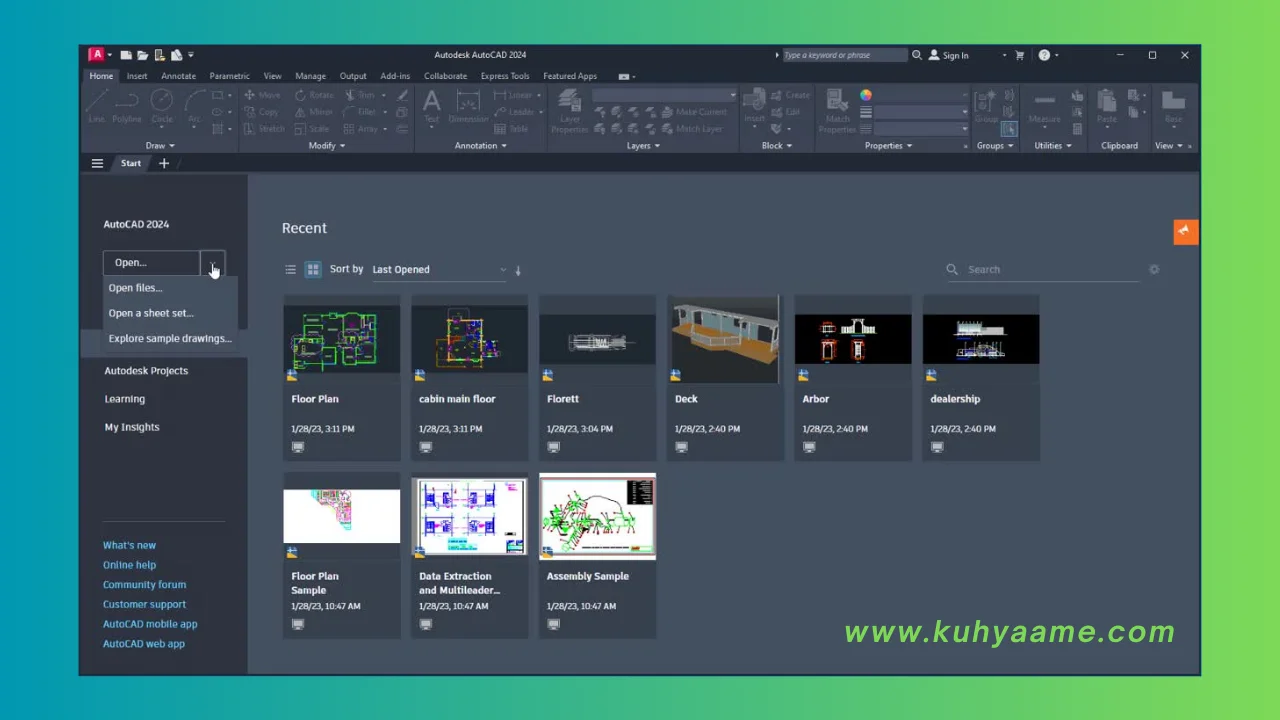Image resolution: width=1280 pixels, height=720 pixels.
Task: Toggle group selection button in Groups panel
Action: pyautogui.click(x=1009, y=129)
